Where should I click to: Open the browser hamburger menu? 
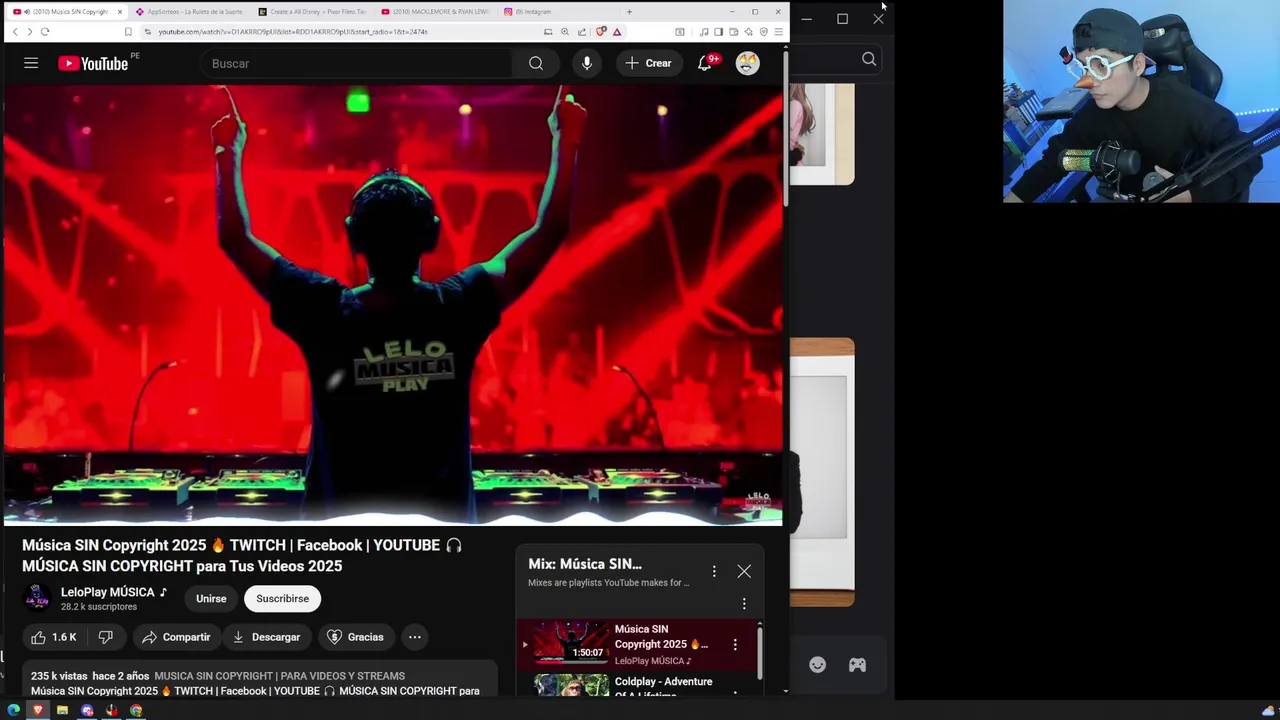pos(778,32)
